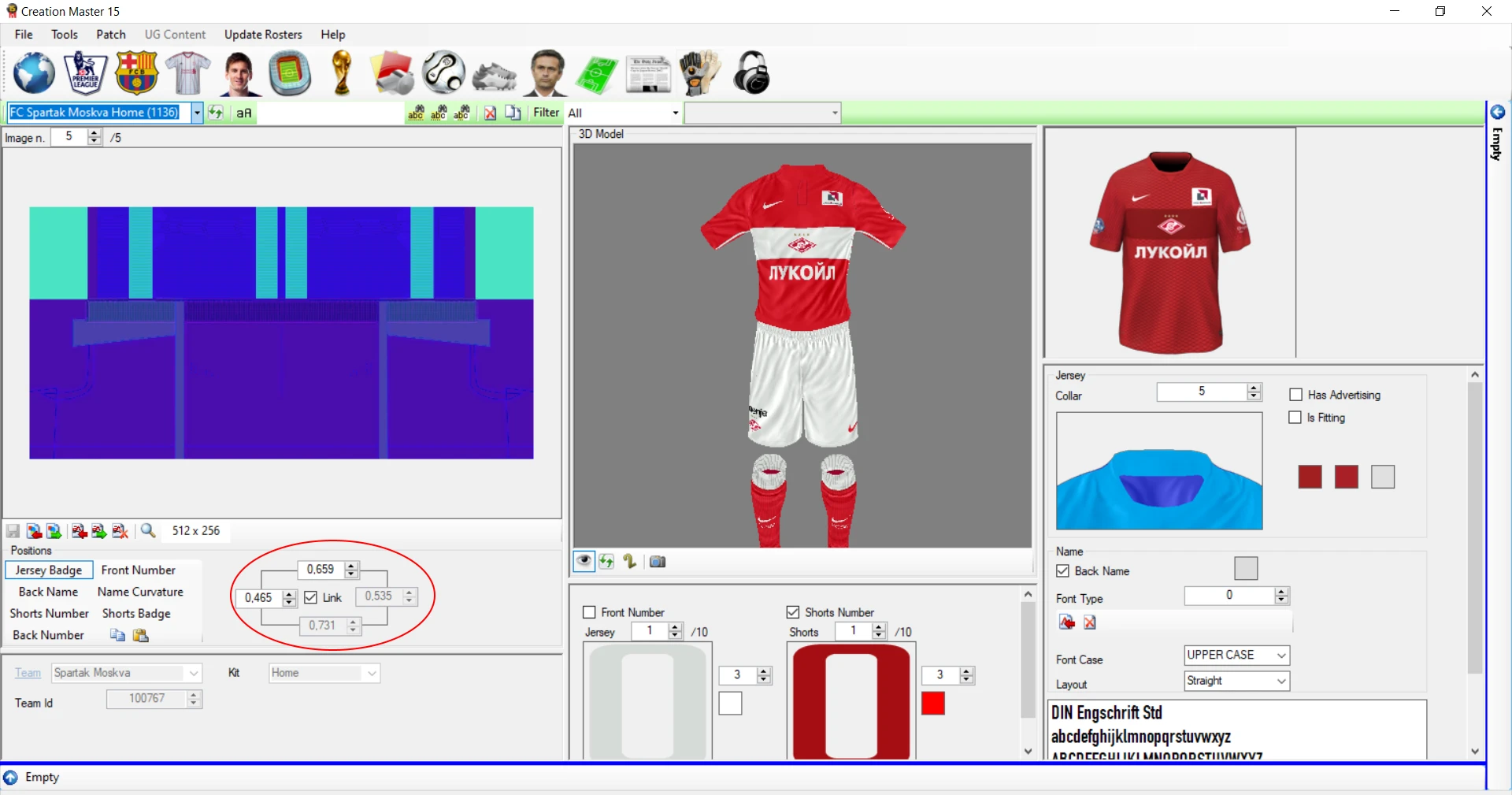Open the globe Country editor icon

point(34,73)
